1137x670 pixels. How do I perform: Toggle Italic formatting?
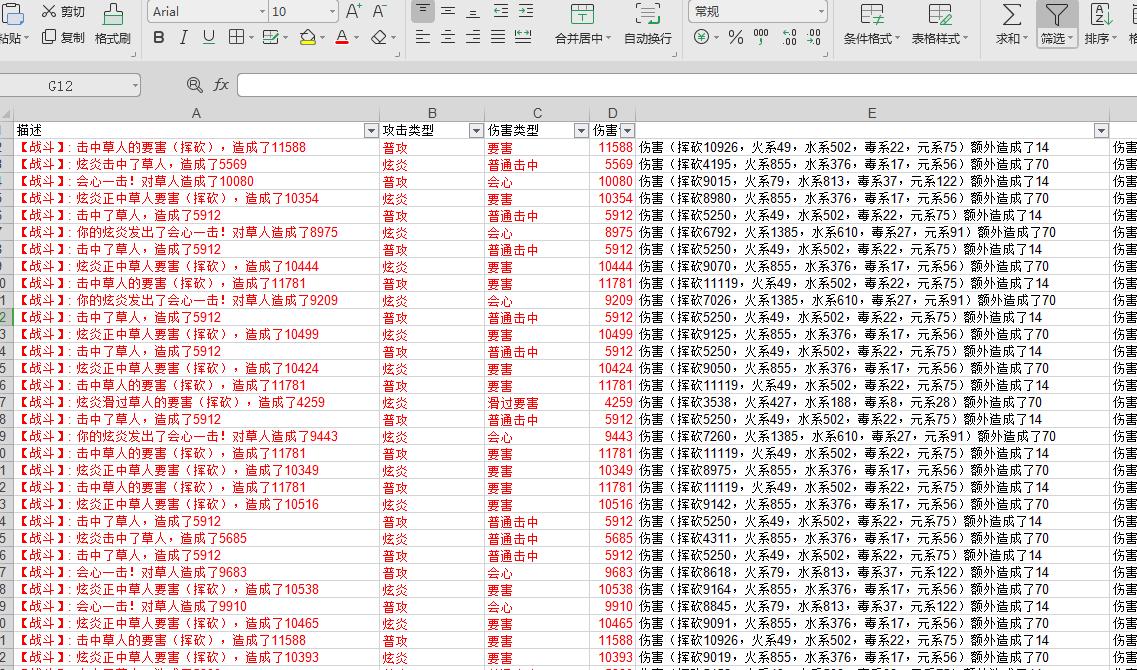(x=183, y=38)
